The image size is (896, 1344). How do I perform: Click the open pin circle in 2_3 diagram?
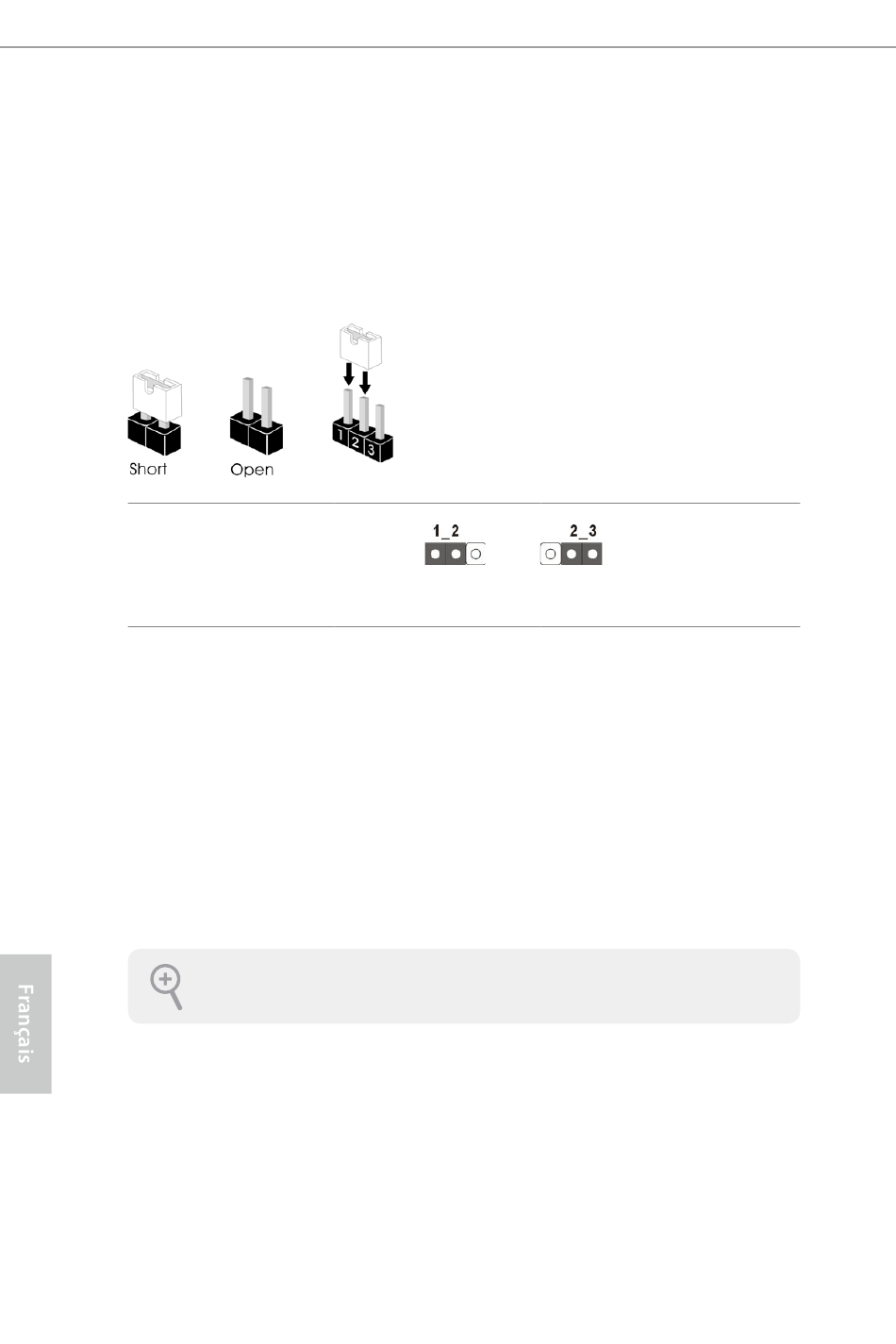[550, 555]
